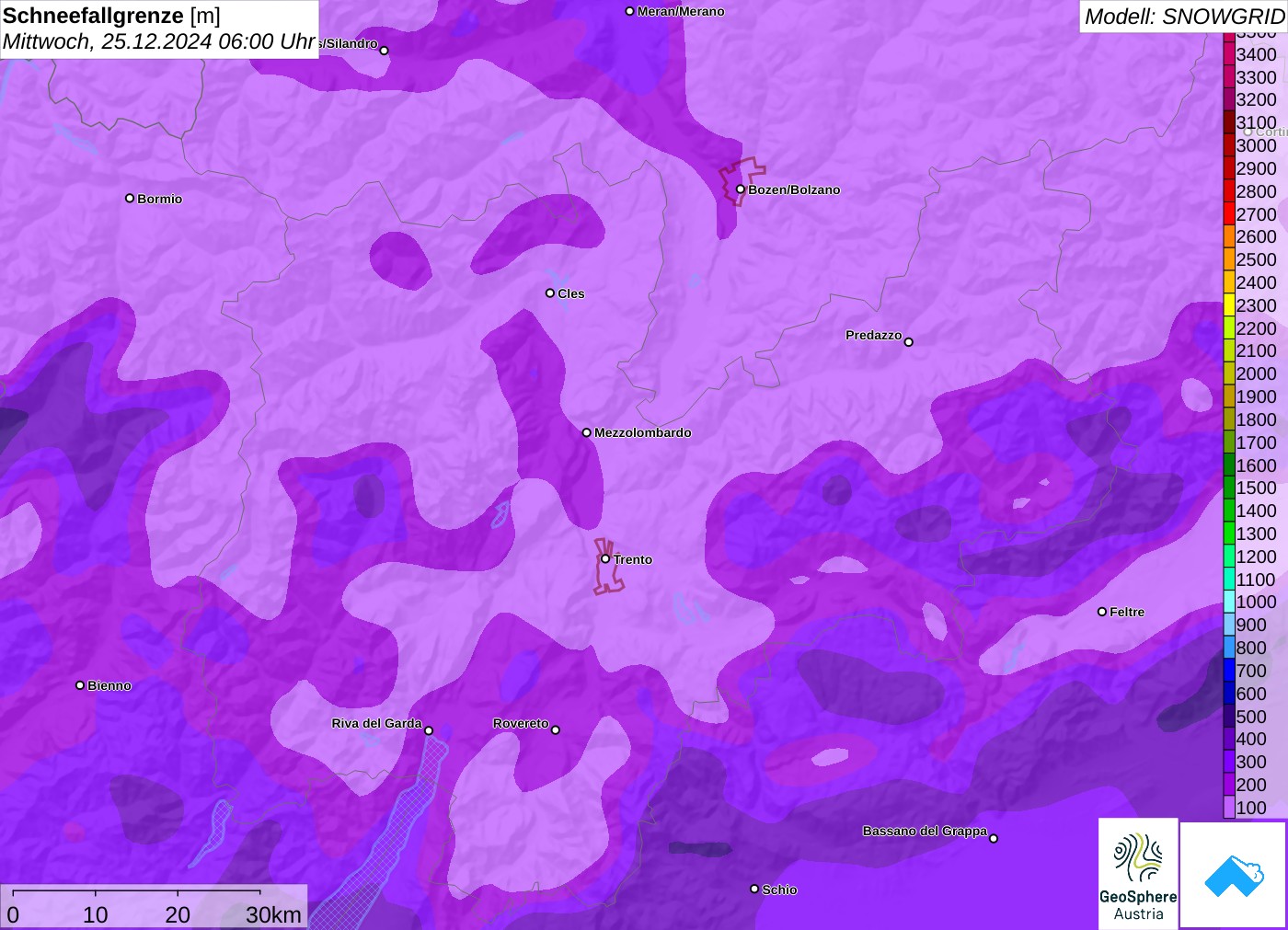
Task: Click the Feltre city marker
Action: [x=1102, y=611]
